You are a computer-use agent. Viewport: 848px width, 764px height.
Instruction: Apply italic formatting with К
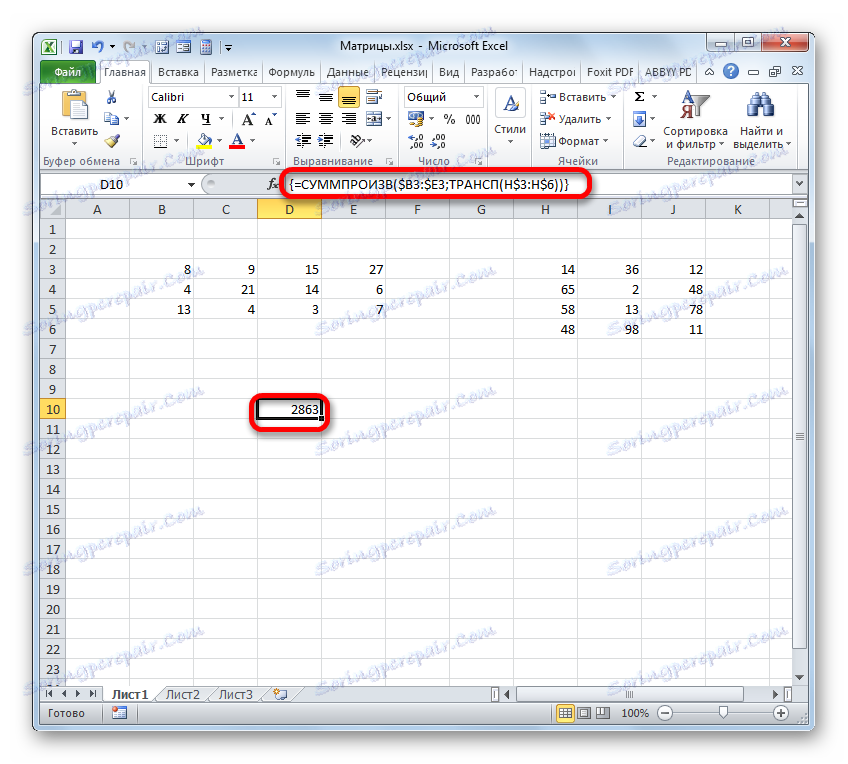coord(183,119)
